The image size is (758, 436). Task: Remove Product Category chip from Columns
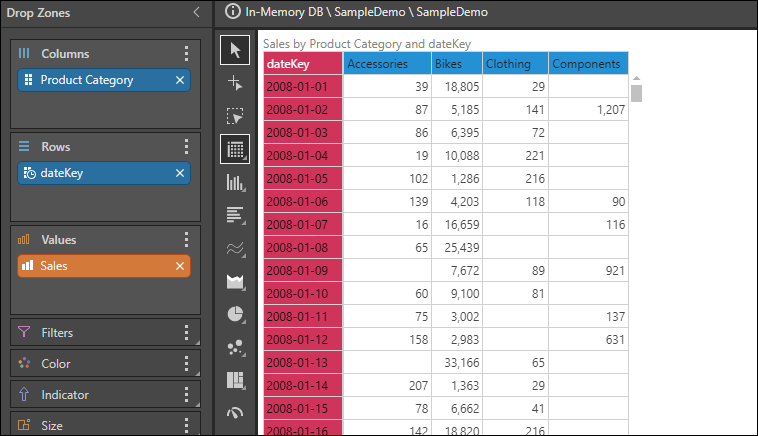coord(180,80)
